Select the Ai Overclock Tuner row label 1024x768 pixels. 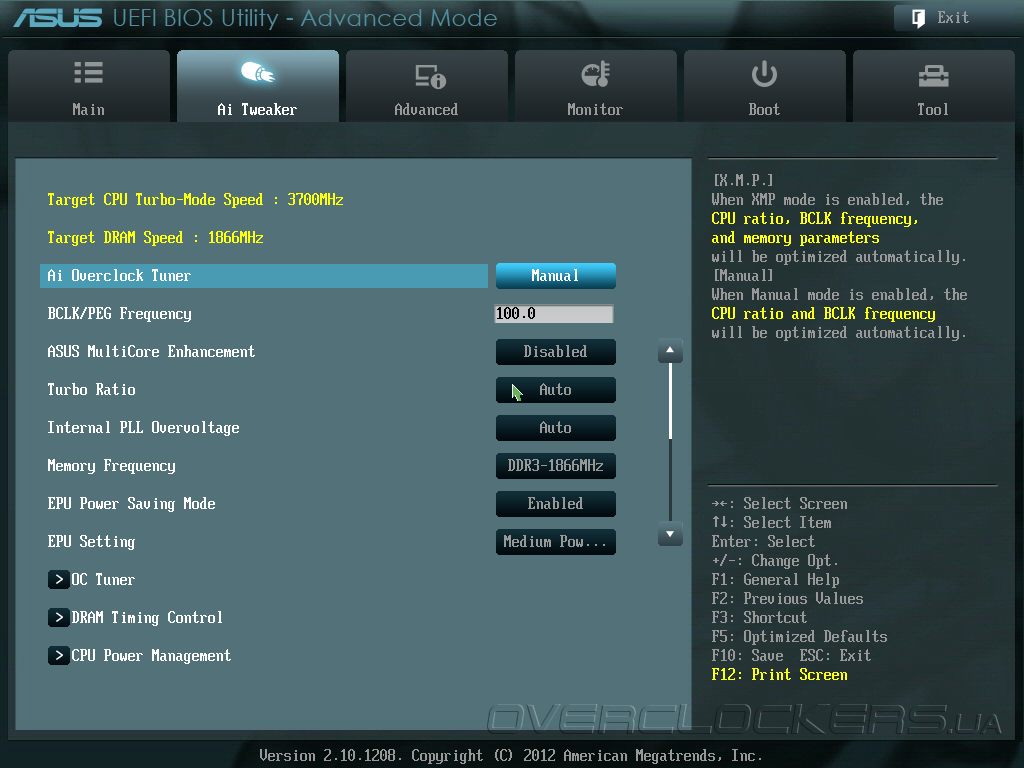click(119, 276)
